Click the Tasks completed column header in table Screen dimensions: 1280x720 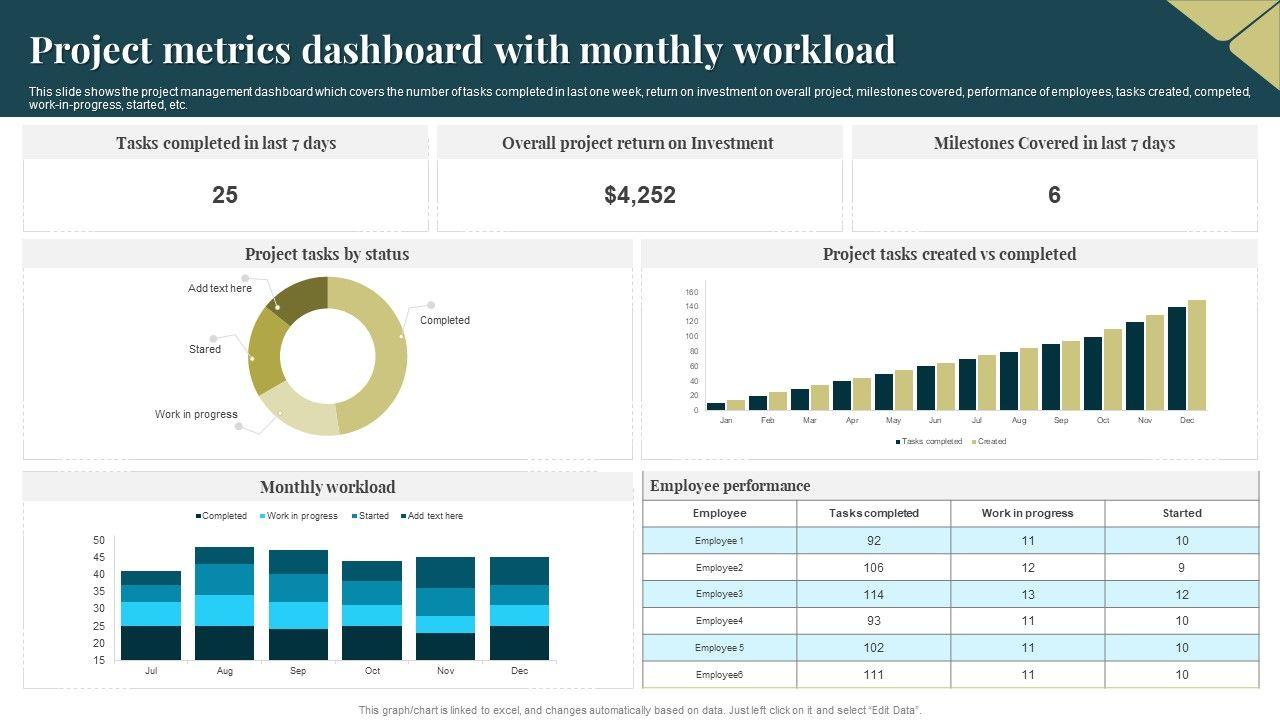tap(873, 513)
